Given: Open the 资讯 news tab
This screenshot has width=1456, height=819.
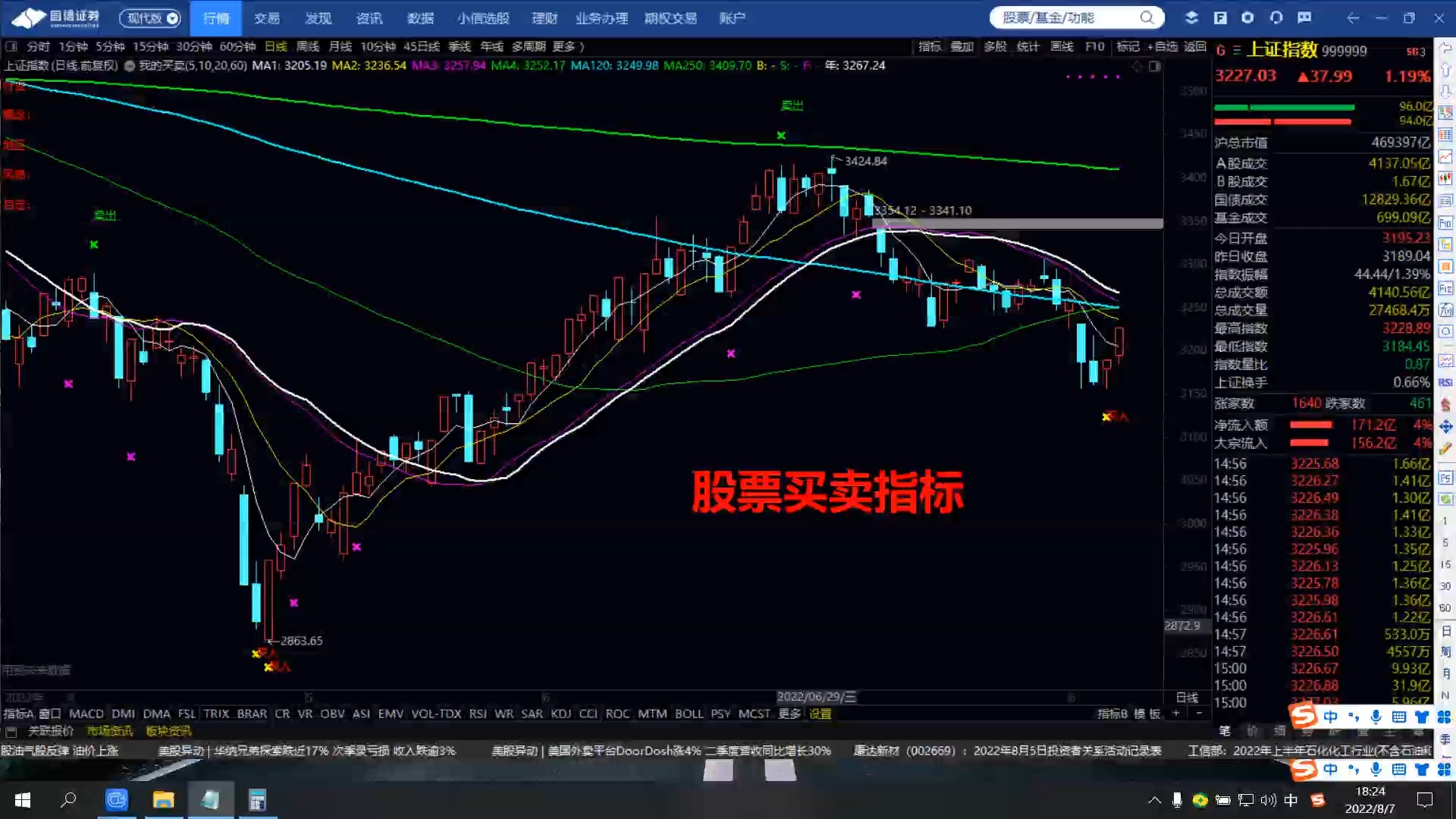Looking at the screenshot, I should pos(369,18).
